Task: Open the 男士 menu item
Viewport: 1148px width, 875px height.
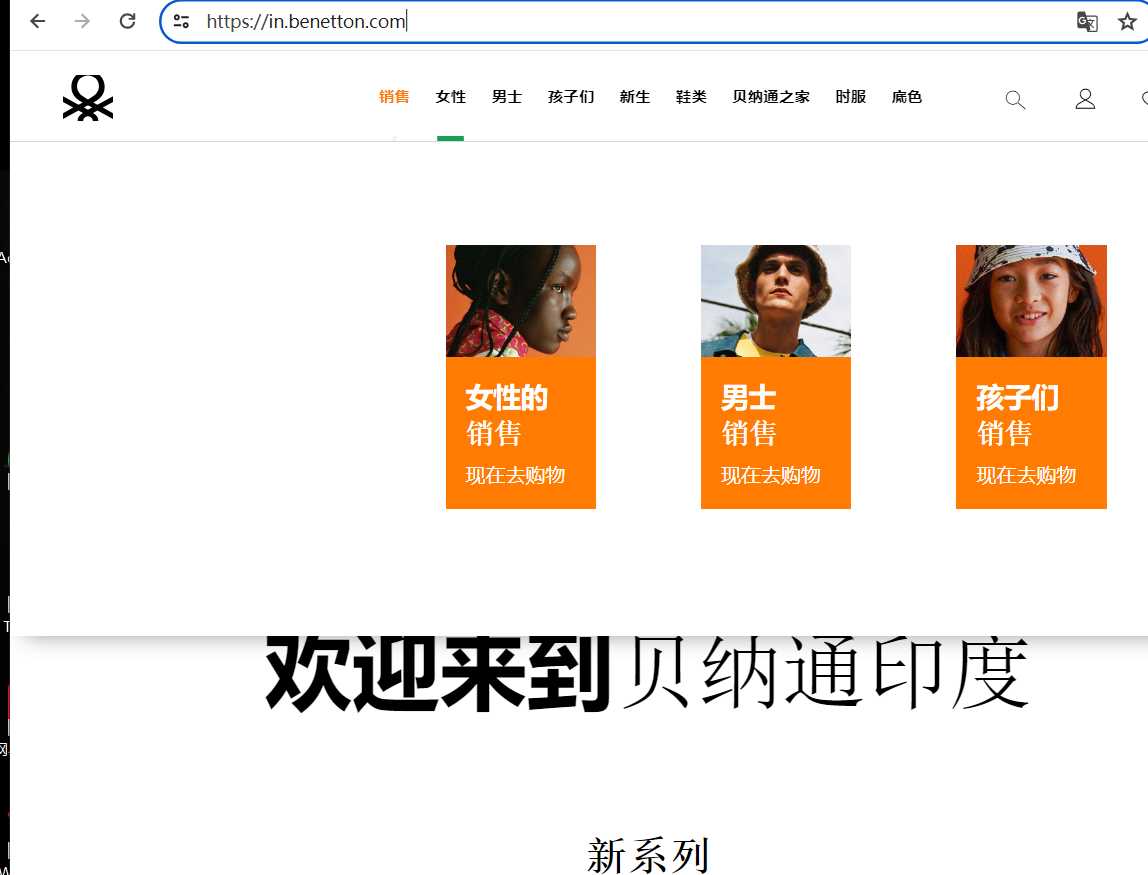Action: [507, 97]
